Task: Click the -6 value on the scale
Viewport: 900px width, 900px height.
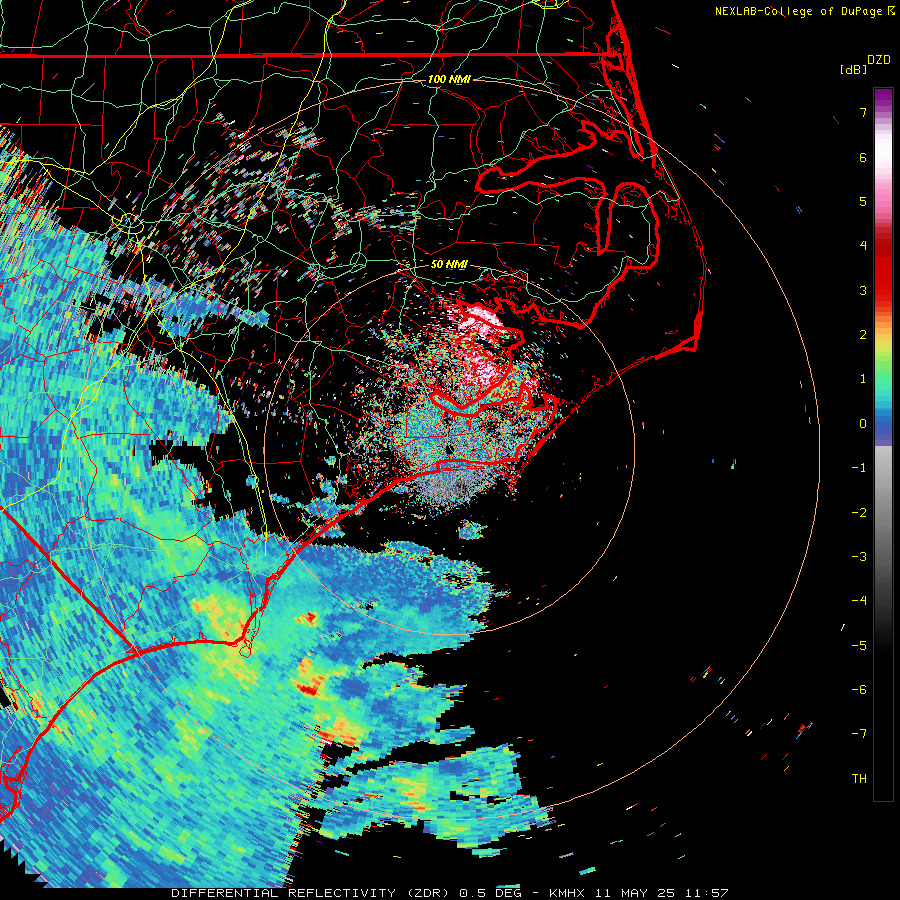Action: coord(859,690)
